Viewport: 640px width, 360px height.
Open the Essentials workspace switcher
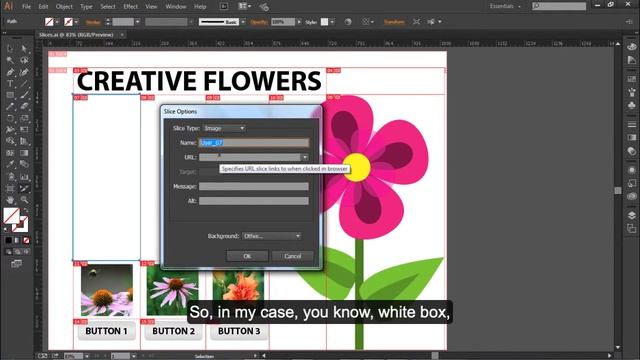point(505,6)
